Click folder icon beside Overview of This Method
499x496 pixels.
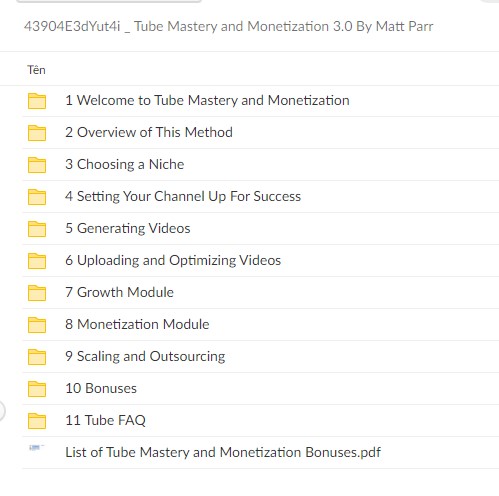coord(37,133)
